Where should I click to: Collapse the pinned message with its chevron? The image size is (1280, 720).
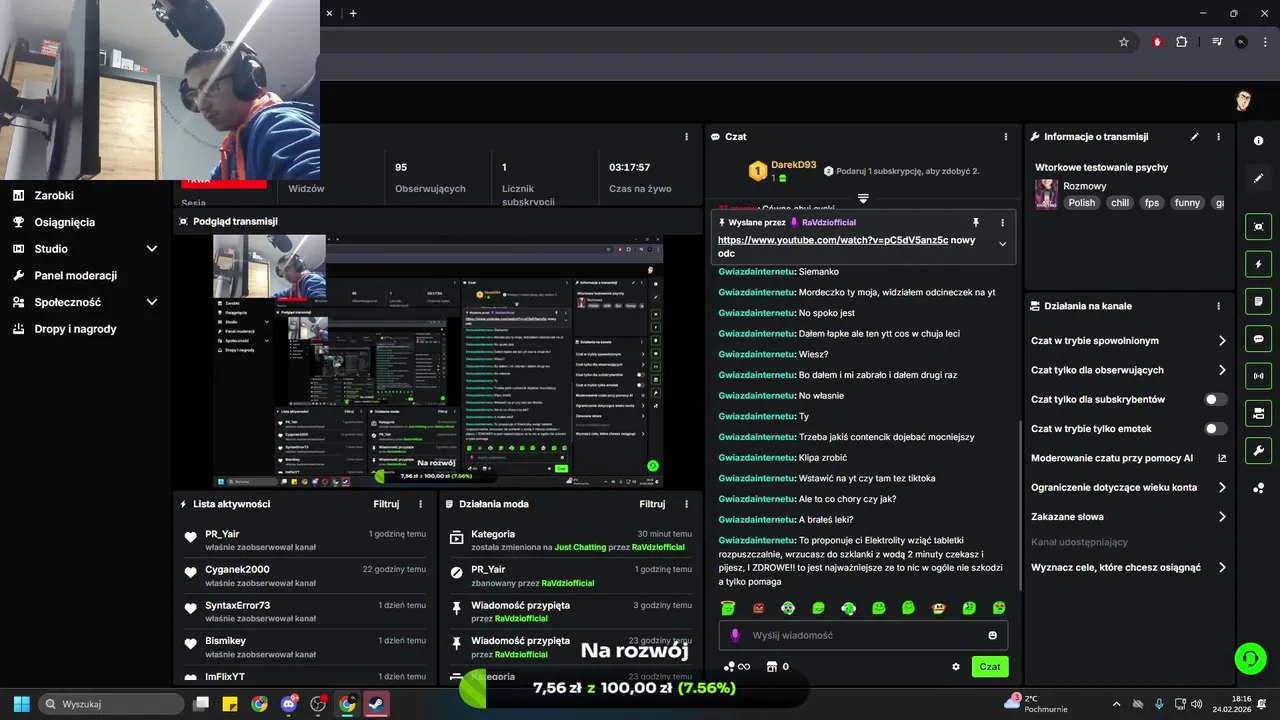[1002, 244]
